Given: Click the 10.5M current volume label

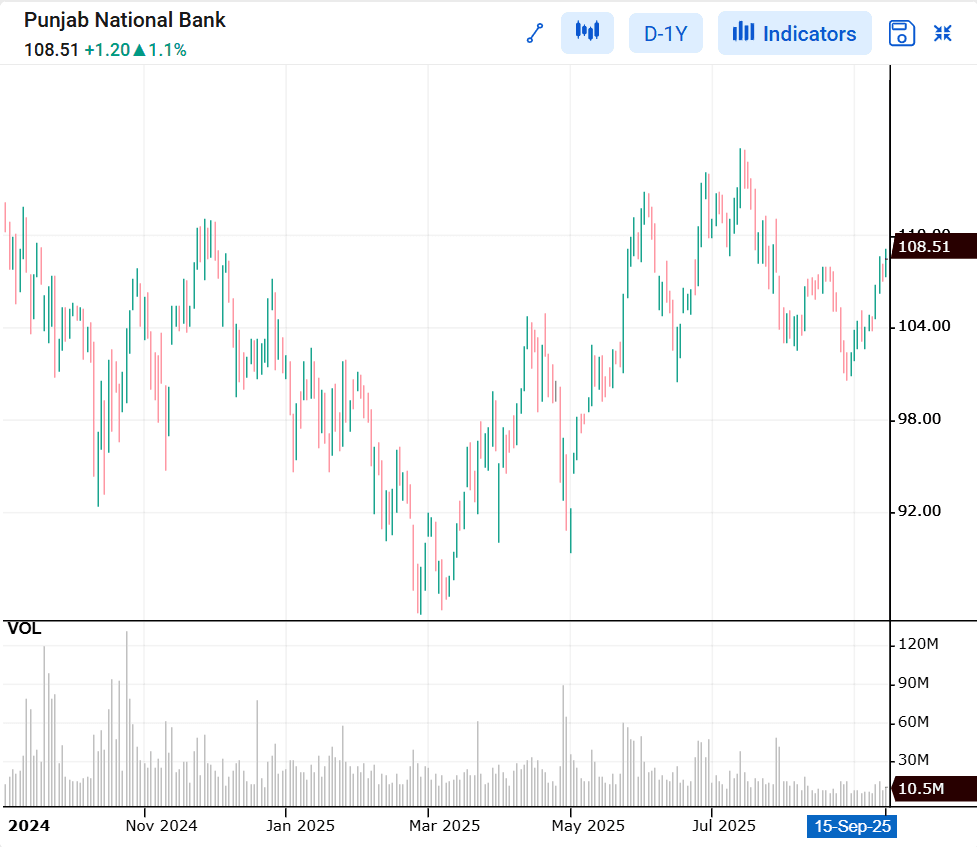Looking at the screenshot, I should pos(933,788).
